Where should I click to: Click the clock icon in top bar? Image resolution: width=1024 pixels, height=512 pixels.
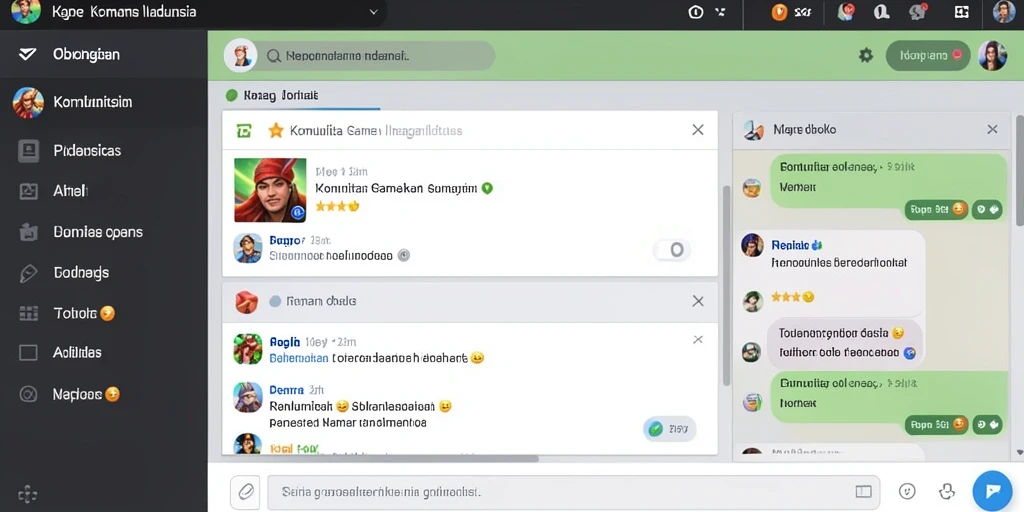coord(696,12)
